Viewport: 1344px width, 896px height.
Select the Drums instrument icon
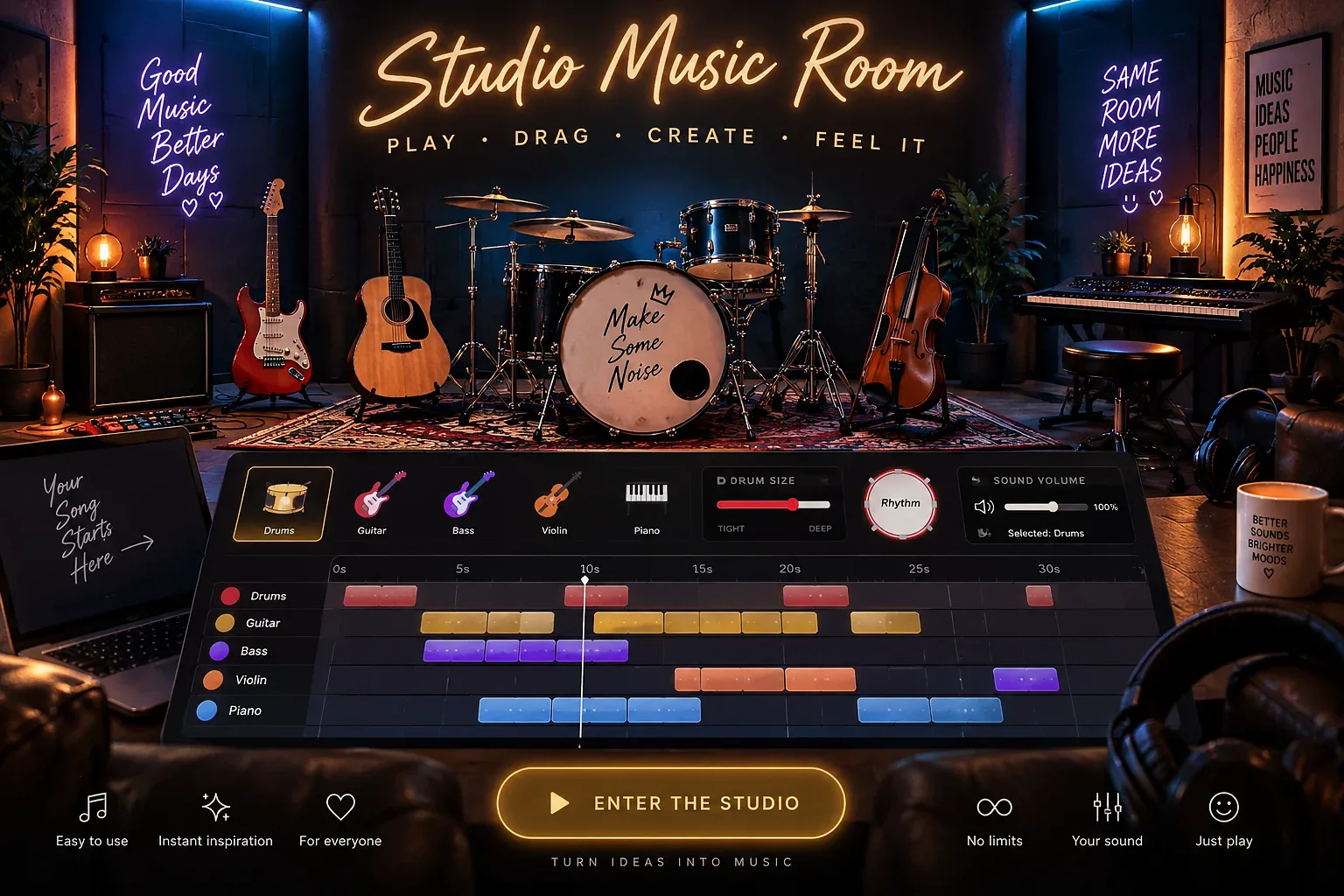click(x=283, y=503)
